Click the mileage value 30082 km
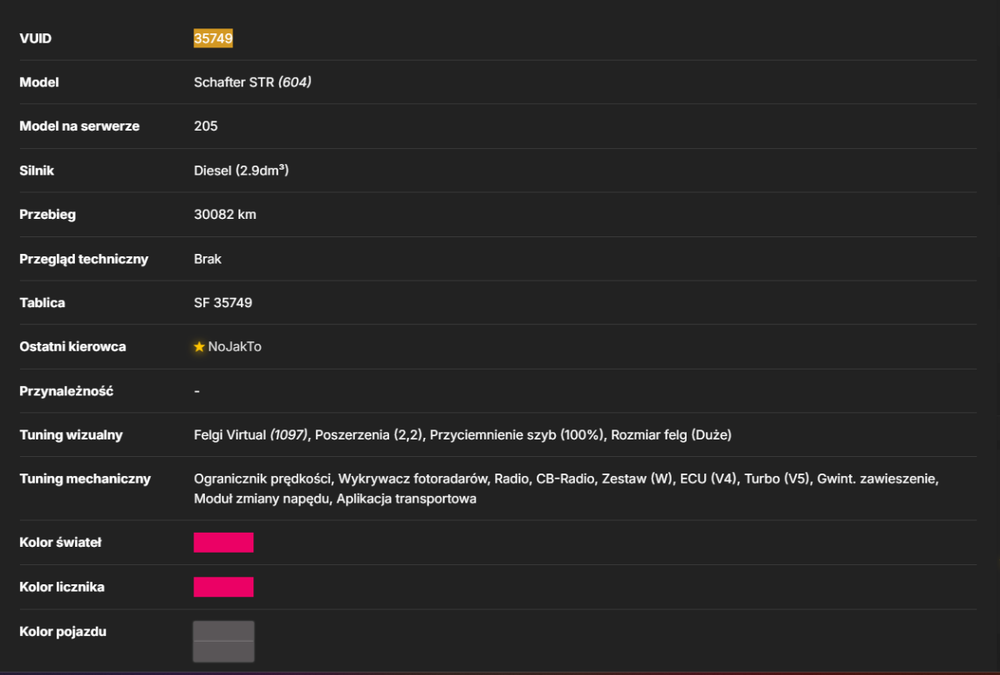Screen dimensions: 1000x675 point(224,214)
